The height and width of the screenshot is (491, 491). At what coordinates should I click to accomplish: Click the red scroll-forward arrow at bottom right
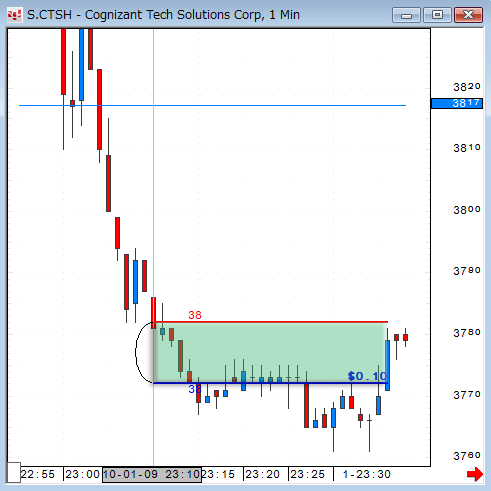pyautogui.click(x=475, y=474)
